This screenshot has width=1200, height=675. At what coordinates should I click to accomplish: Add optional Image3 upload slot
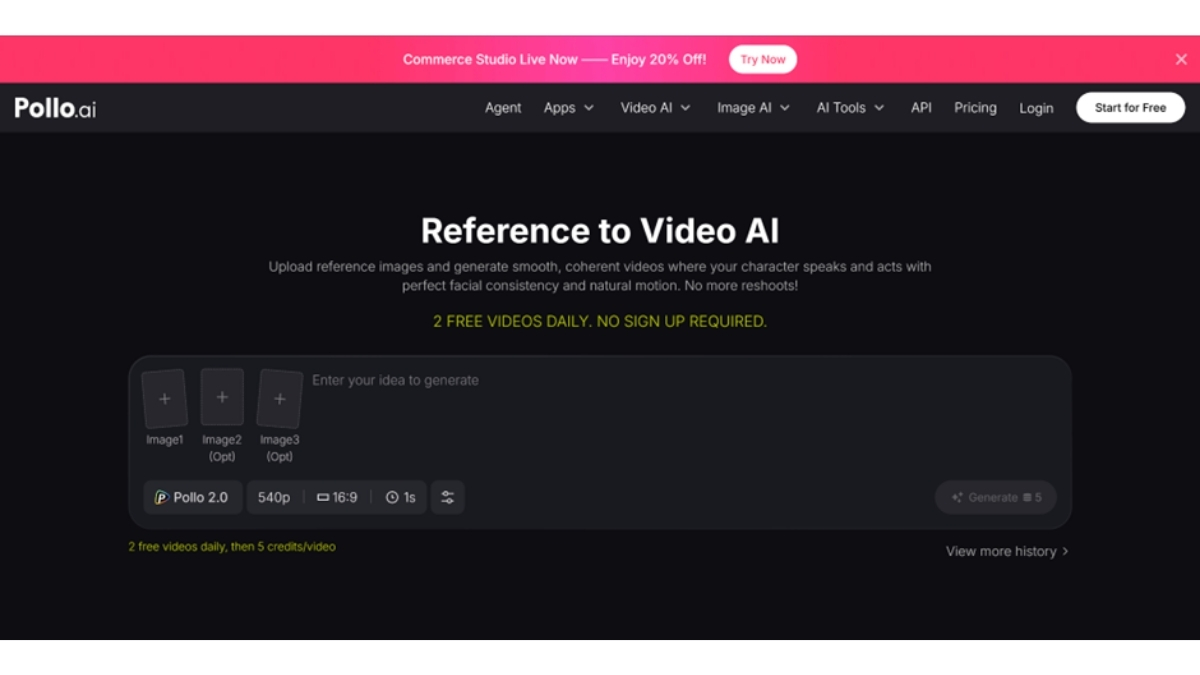pos(280,399)
